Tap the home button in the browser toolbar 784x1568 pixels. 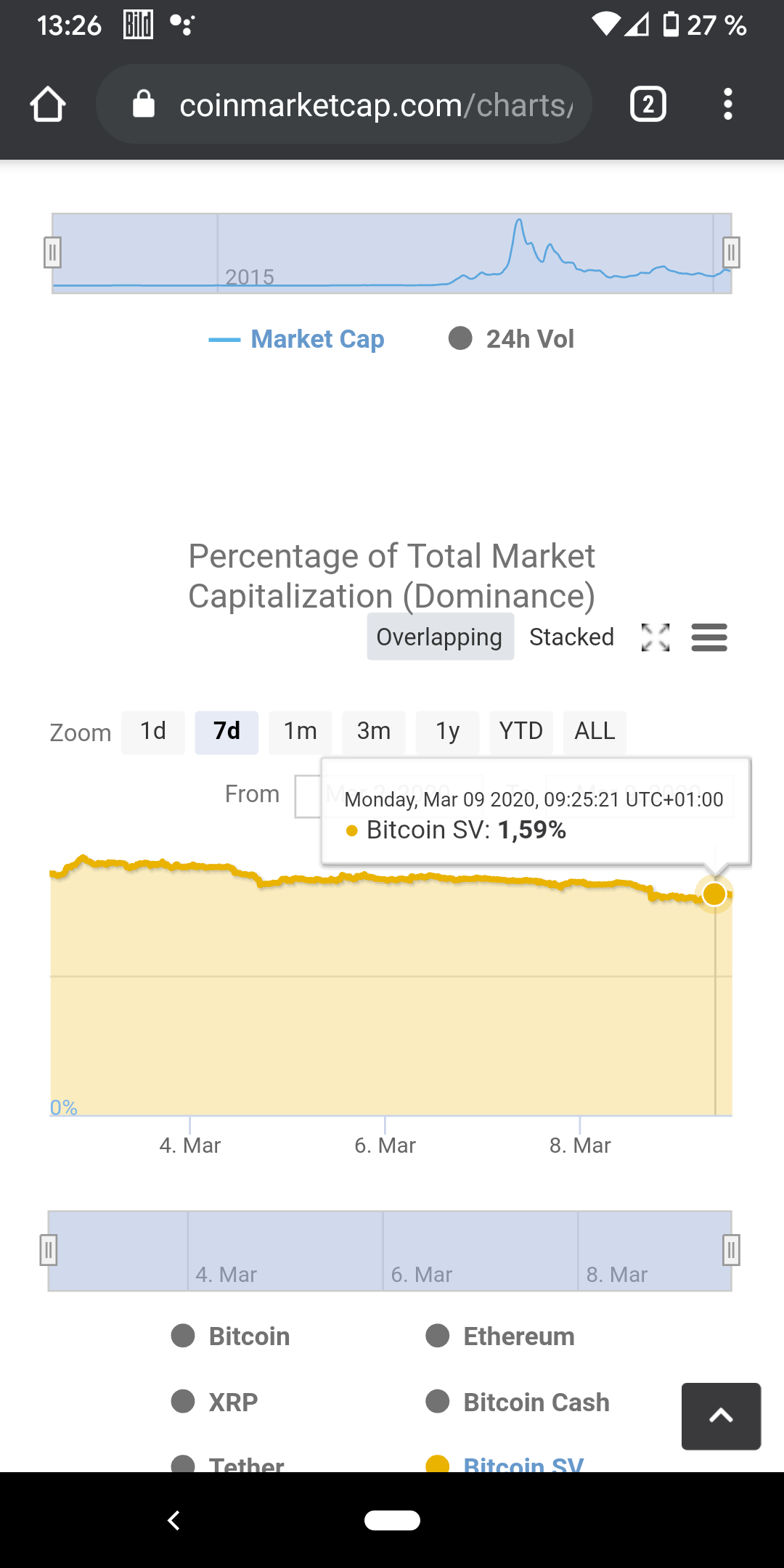[46, 104]
